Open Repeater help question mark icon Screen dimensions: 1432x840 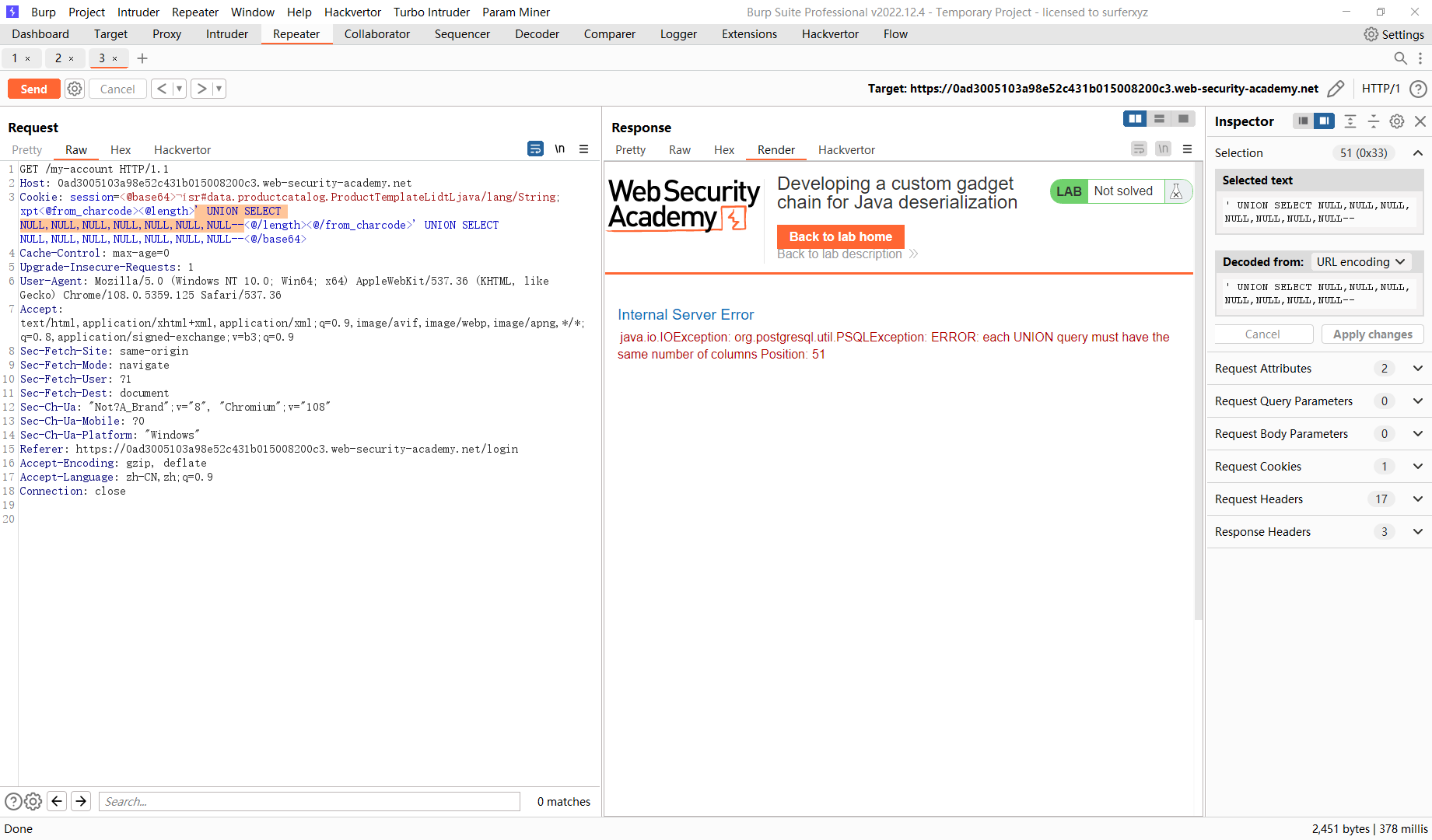[x=1418, y=89]
